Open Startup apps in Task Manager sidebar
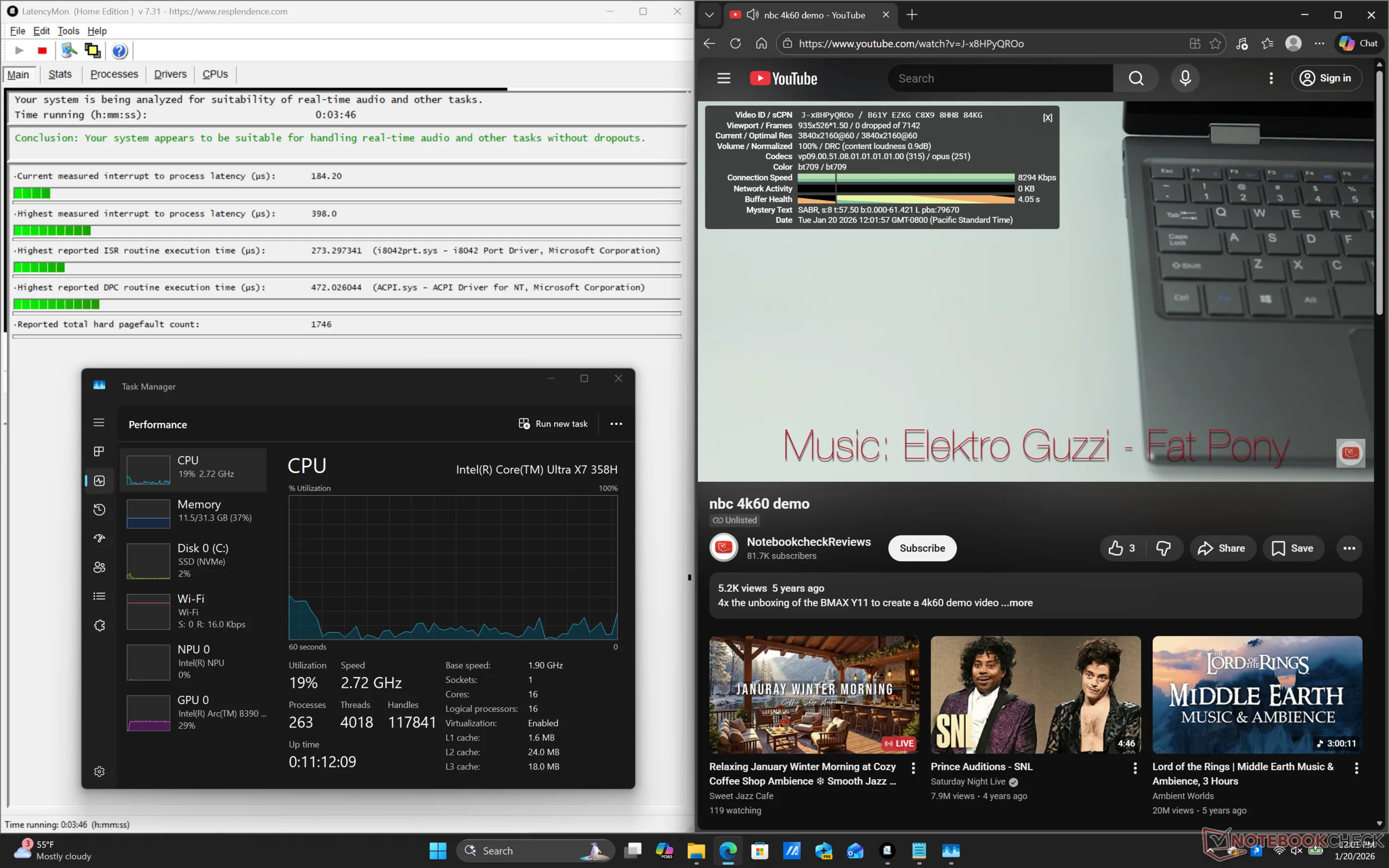The height and width of the screenshot is (868, 1389). (99, 539)
